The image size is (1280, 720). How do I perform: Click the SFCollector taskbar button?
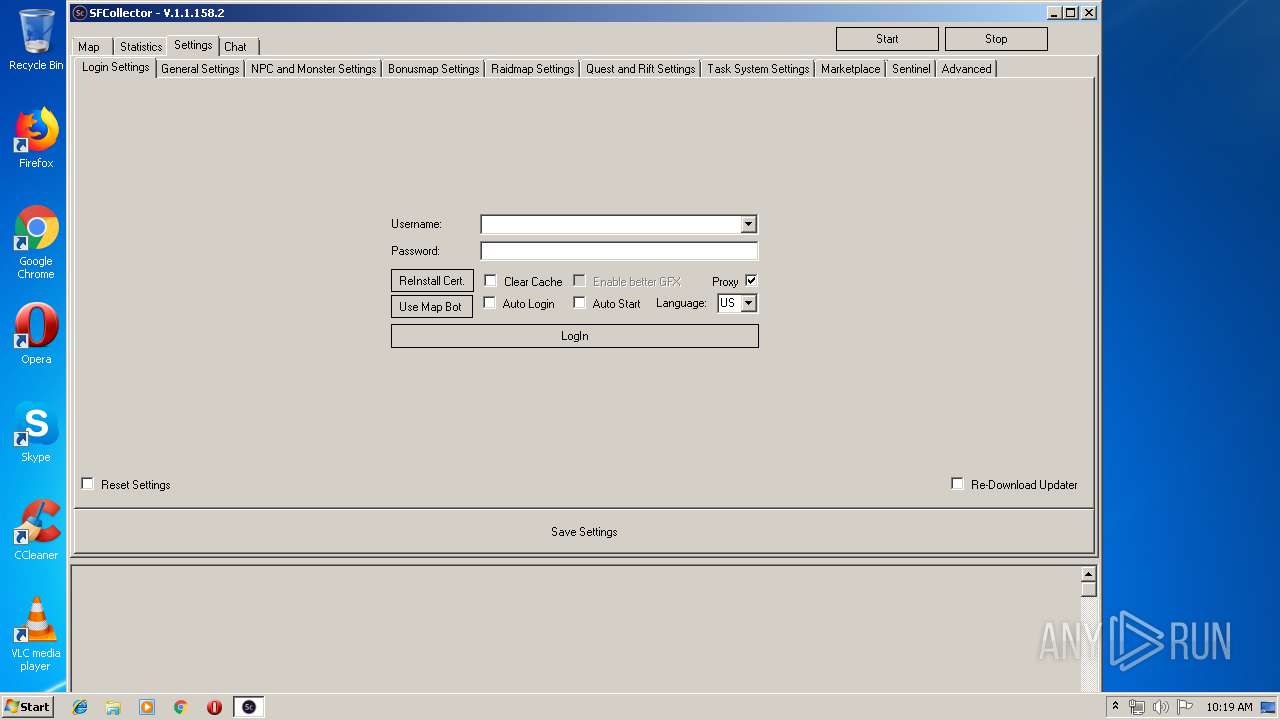coord(249,707)
